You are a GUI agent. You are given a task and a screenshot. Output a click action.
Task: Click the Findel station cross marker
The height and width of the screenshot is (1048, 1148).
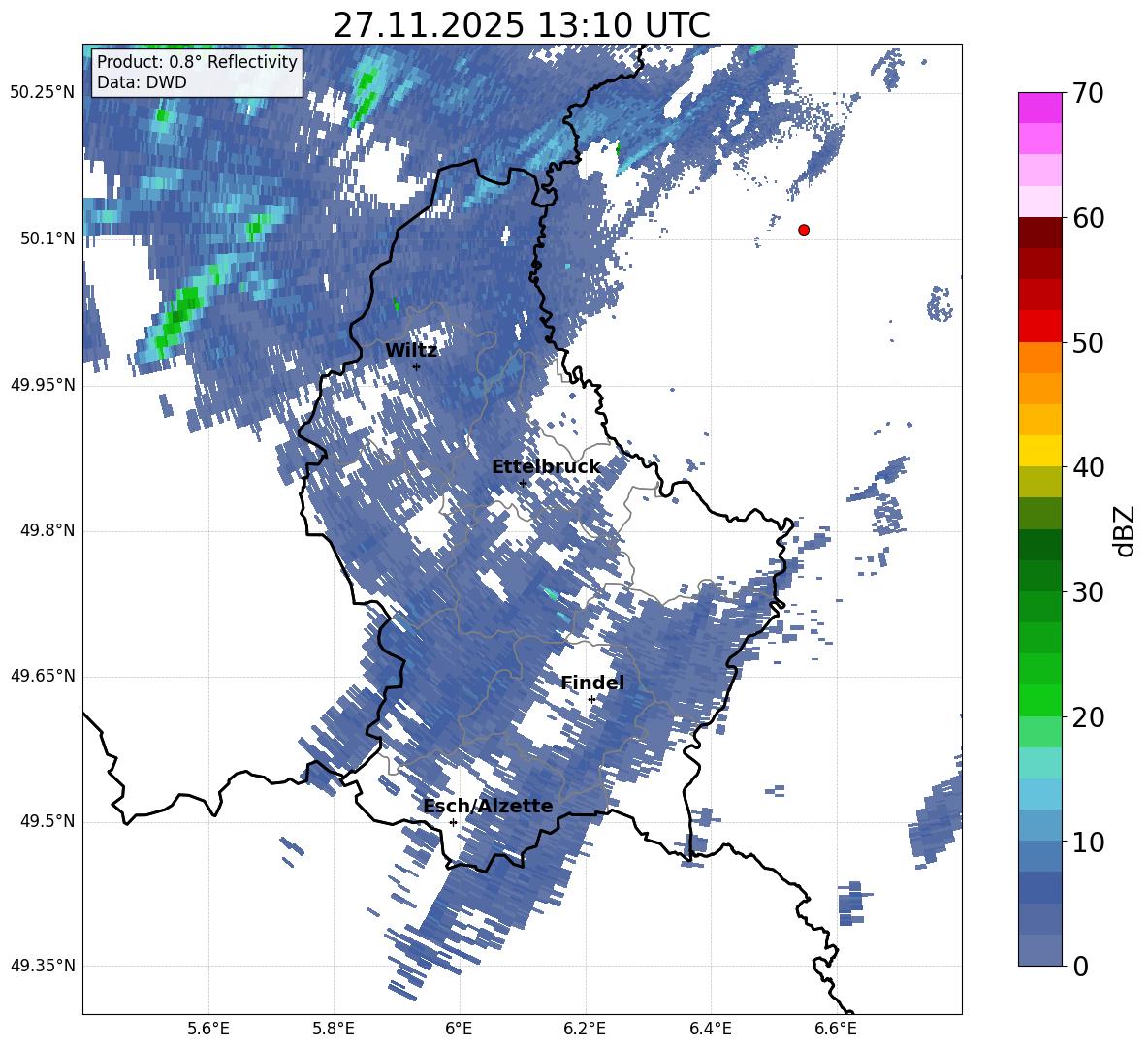click(x=591, y=700)
